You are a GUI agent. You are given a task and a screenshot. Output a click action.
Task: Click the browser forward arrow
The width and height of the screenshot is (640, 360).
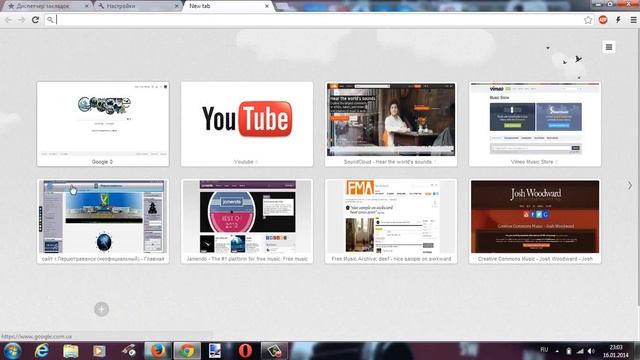pyautogui.click(x=21, y=20)
